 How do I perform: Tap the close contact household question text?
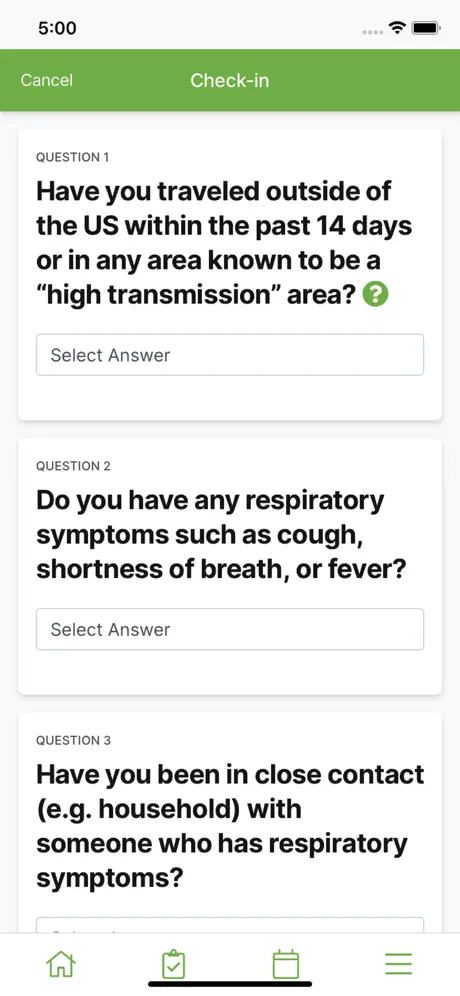click(x=230, y=826)
